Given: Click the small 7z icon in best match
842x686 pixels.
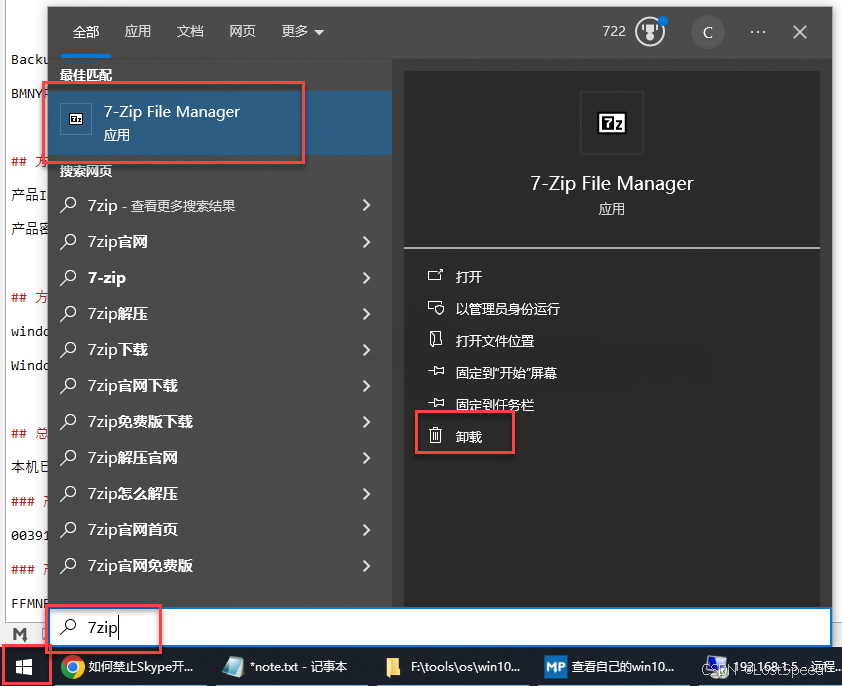Looking at the screenshot, I should point(76,119).
